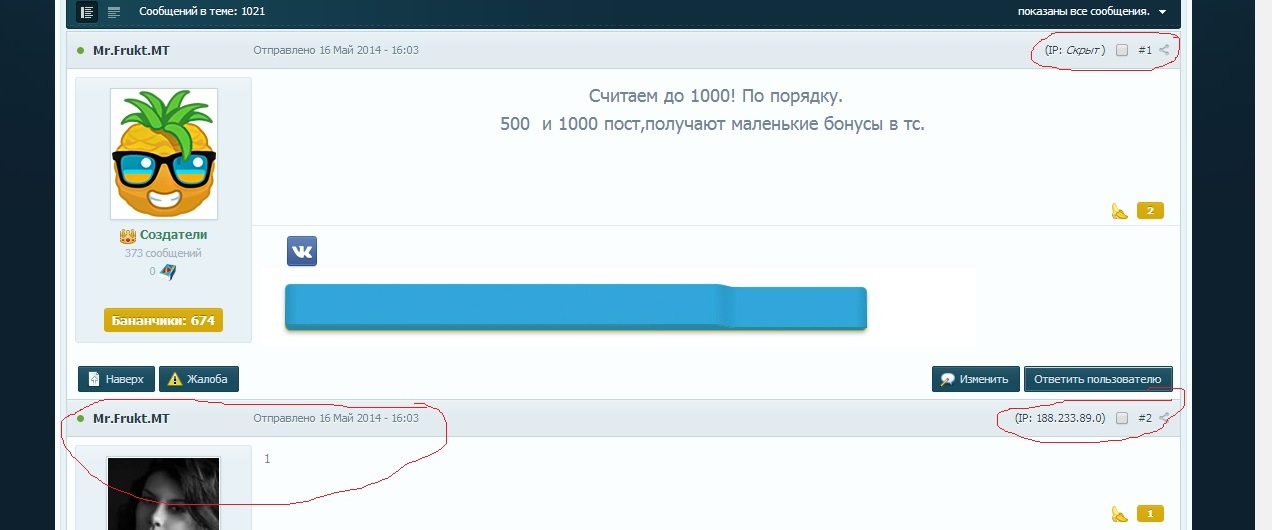Click the '373 сообщений' text
Viewport: 1280px width, 530px height.
pos(163,253)
